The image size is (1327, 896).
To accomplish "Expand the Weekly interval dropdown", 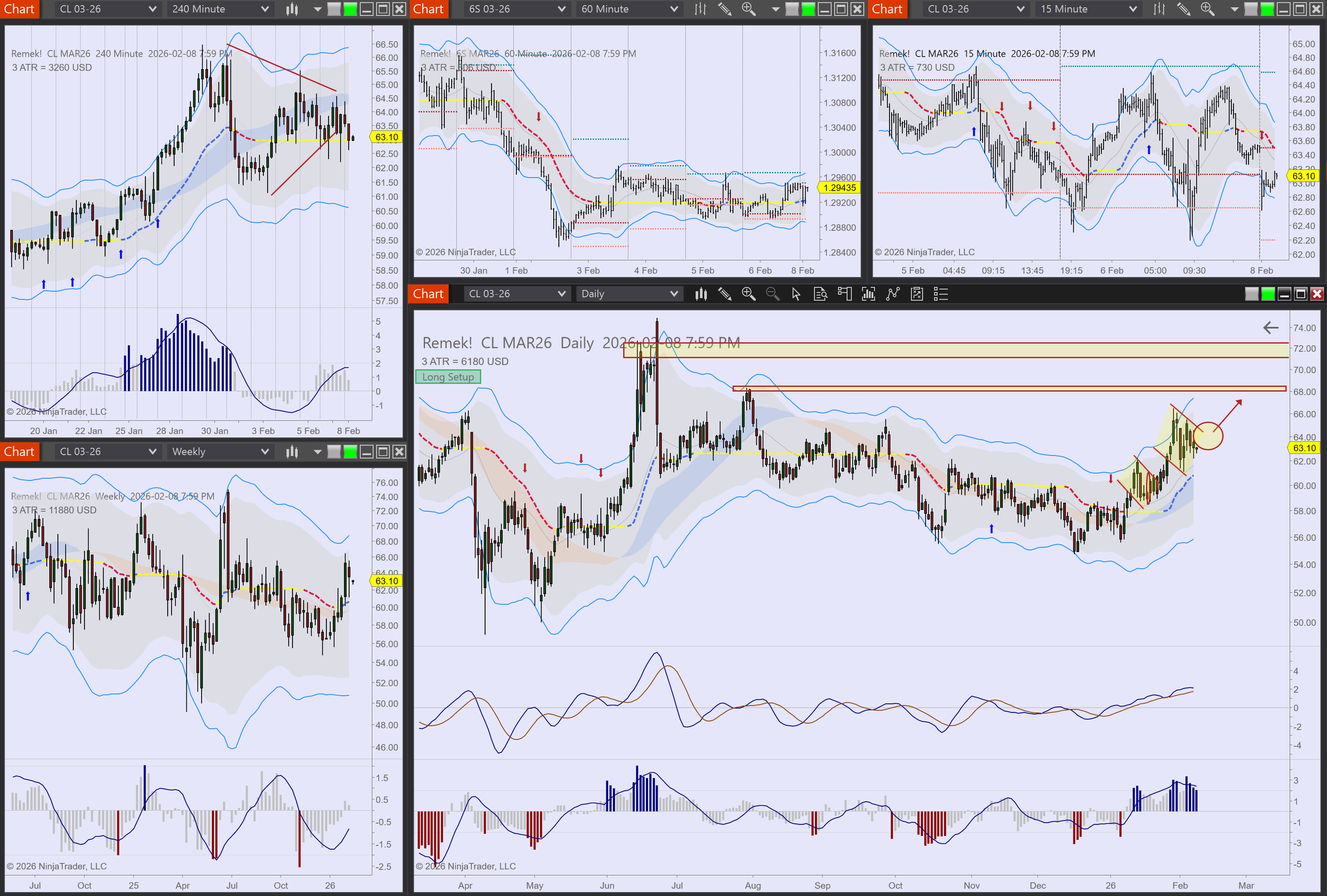I will point(264,452).
